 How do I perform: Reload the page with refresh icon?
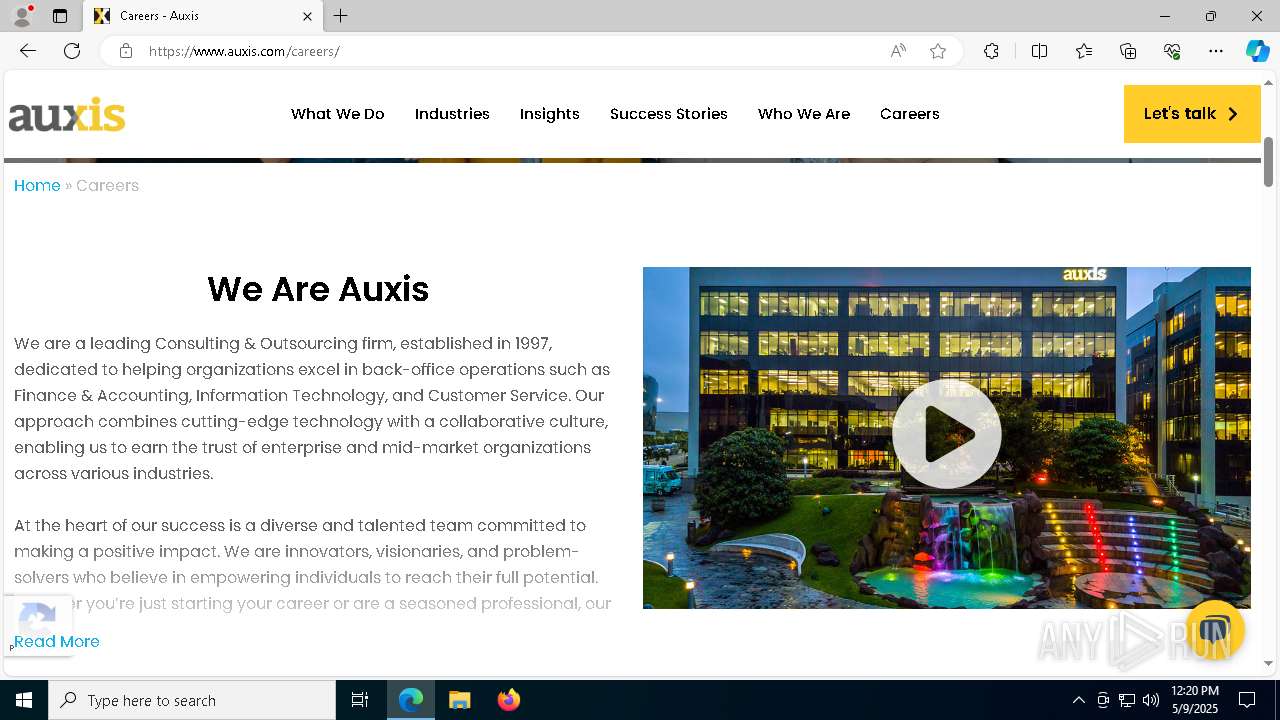coord(72,51)
